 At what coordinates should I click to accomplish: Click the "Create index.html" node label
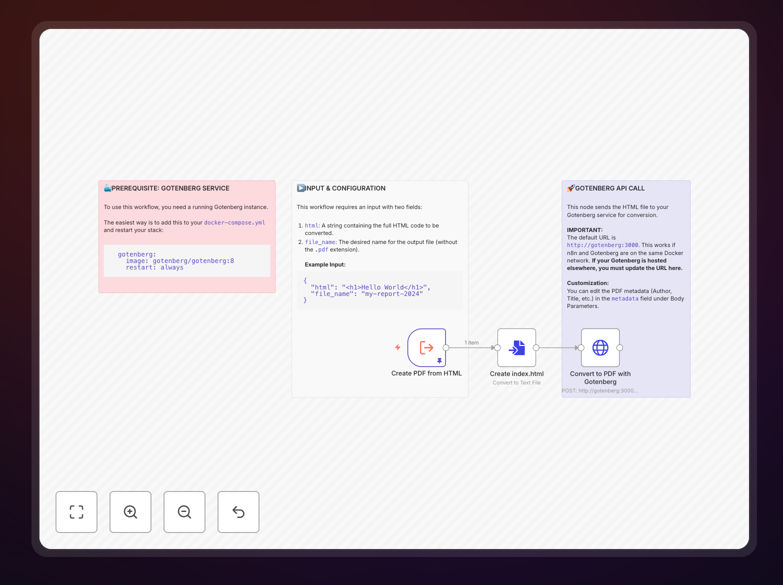point(516,374)
